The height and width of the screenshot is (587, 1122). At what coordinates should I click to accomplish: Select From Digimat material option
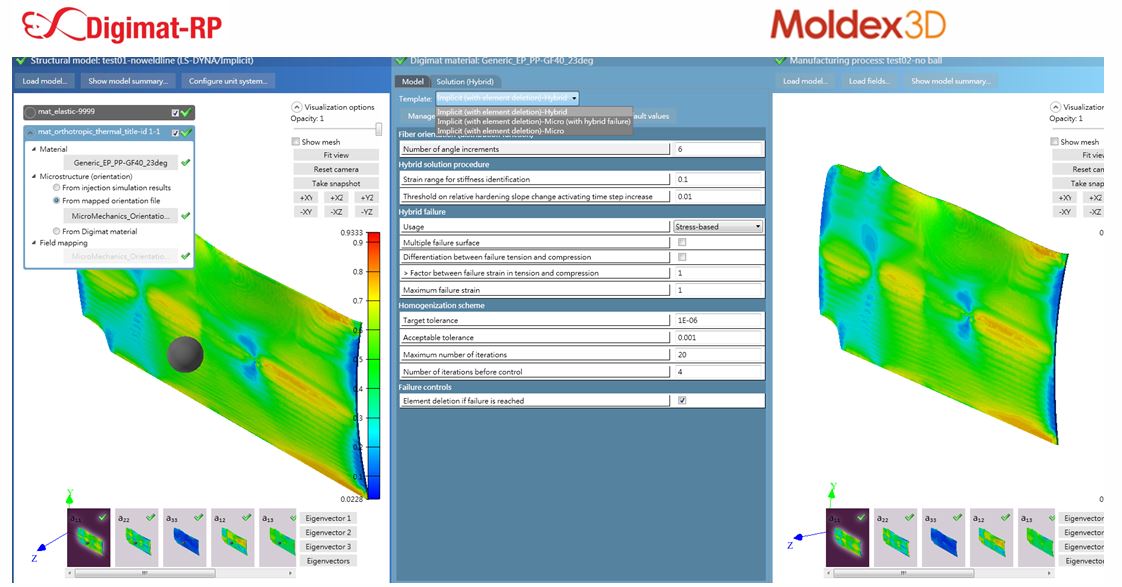[57, 231]
